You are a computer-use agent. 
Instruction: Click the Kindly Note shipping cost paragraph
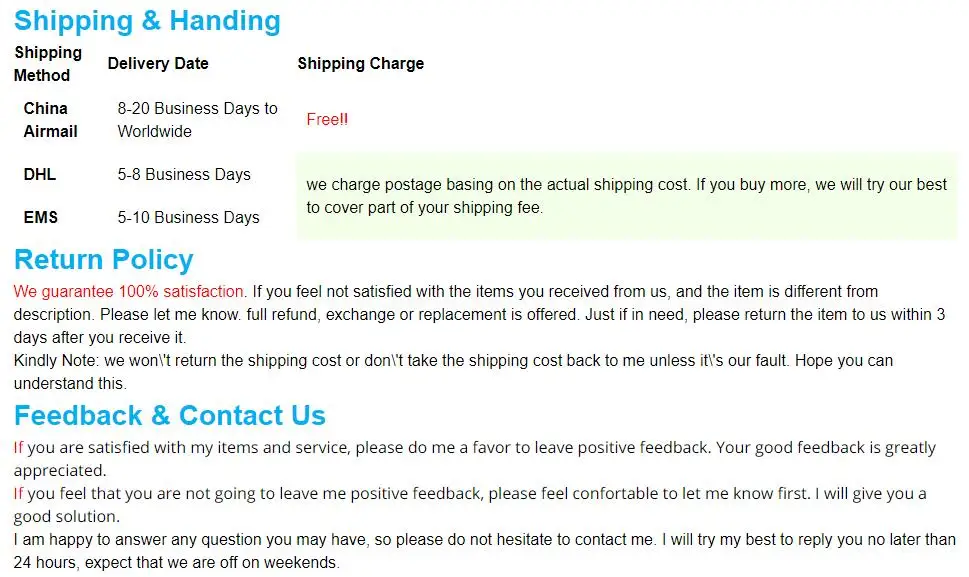point(453,372)
